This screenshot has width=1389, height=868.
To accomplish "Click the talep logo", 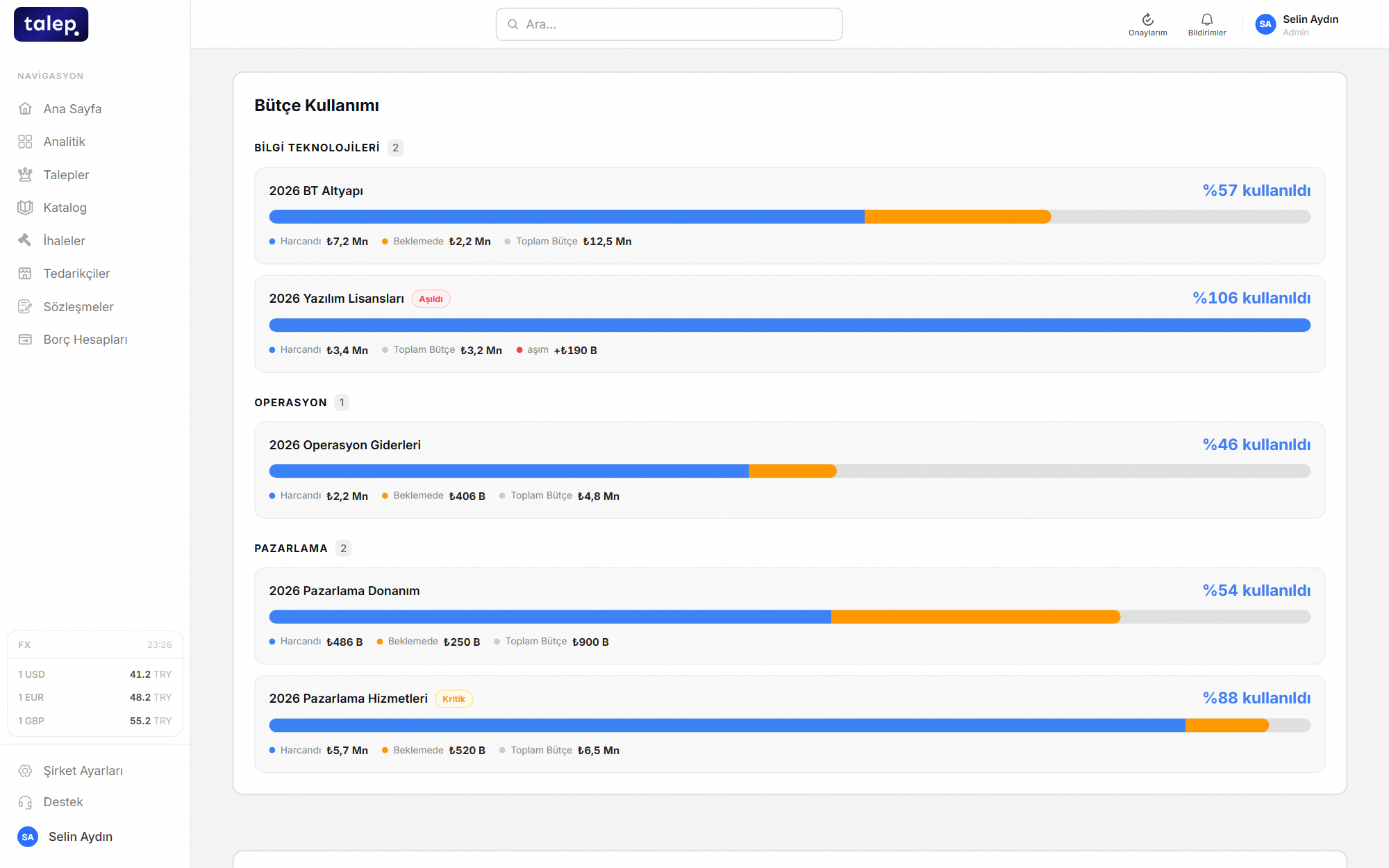I will click(x=51, y=24).
